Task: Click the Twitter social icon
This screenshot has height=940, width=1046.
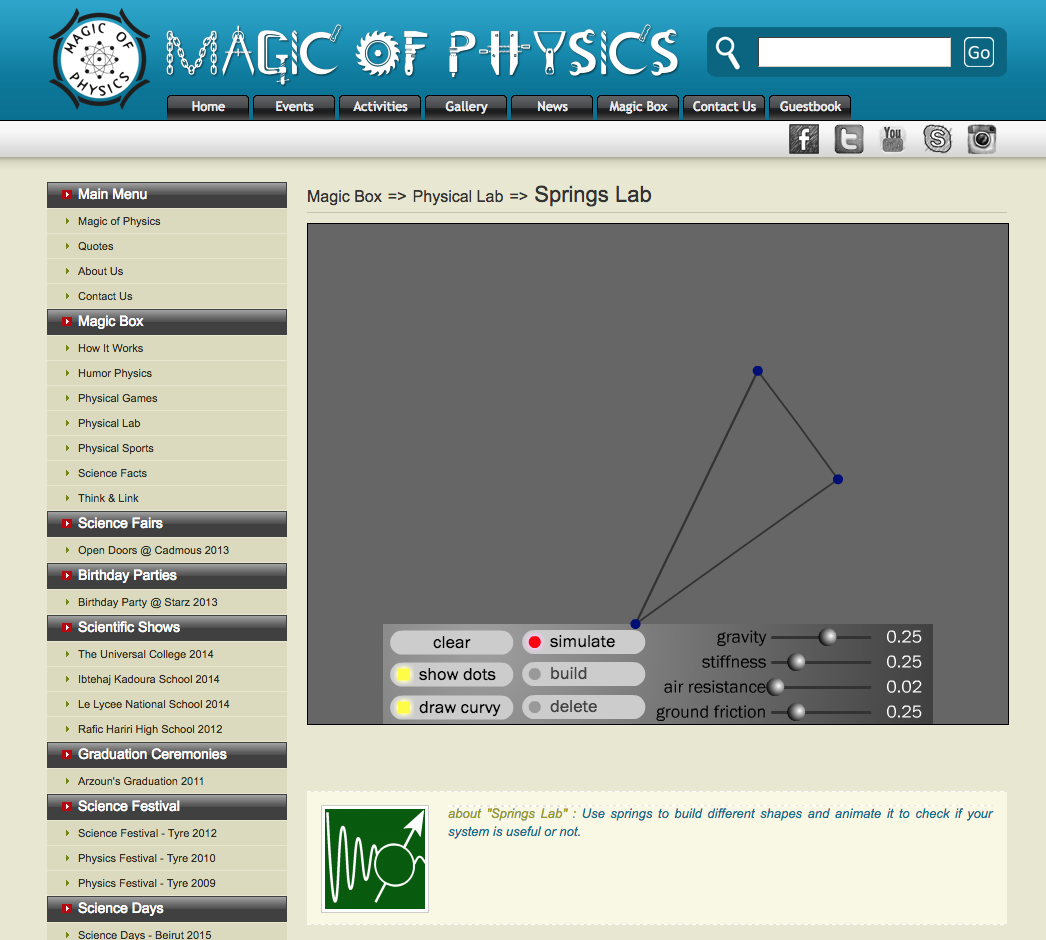Action: pos(848,139)
